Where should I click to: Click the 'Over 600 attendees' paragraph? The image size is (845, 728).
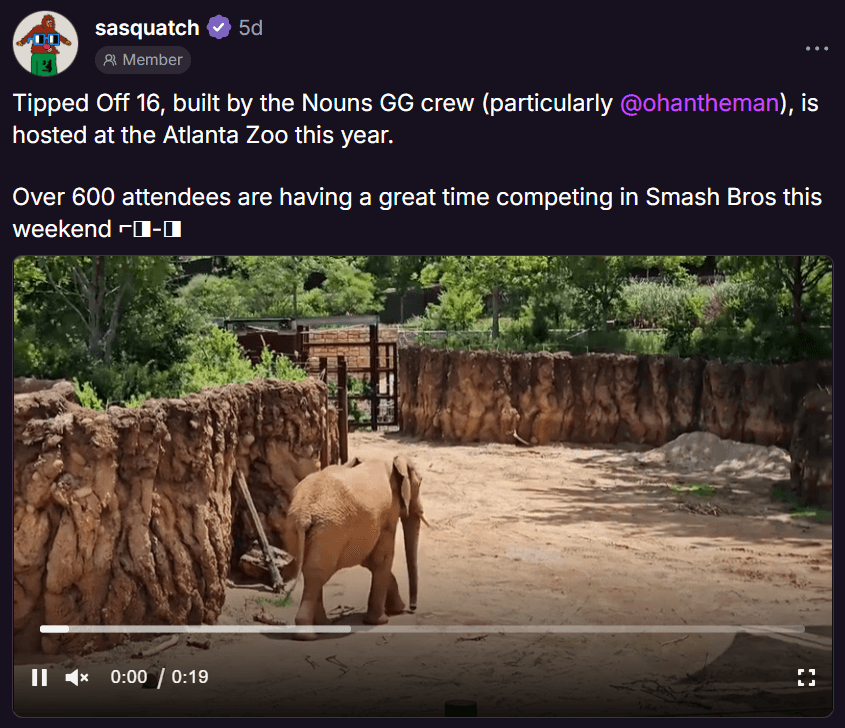tap(417, 213)
